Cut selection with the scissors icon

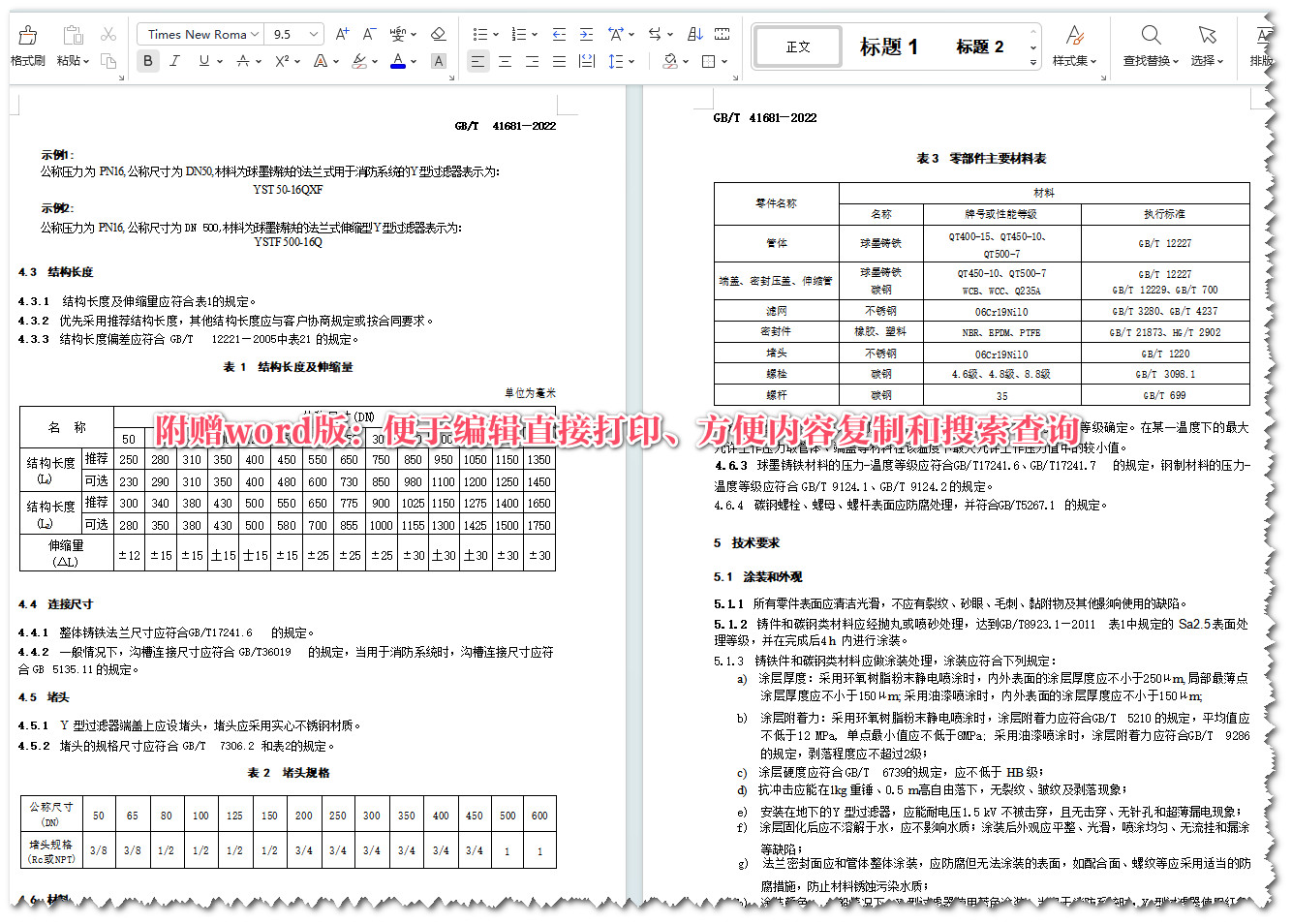coord(108,31)
